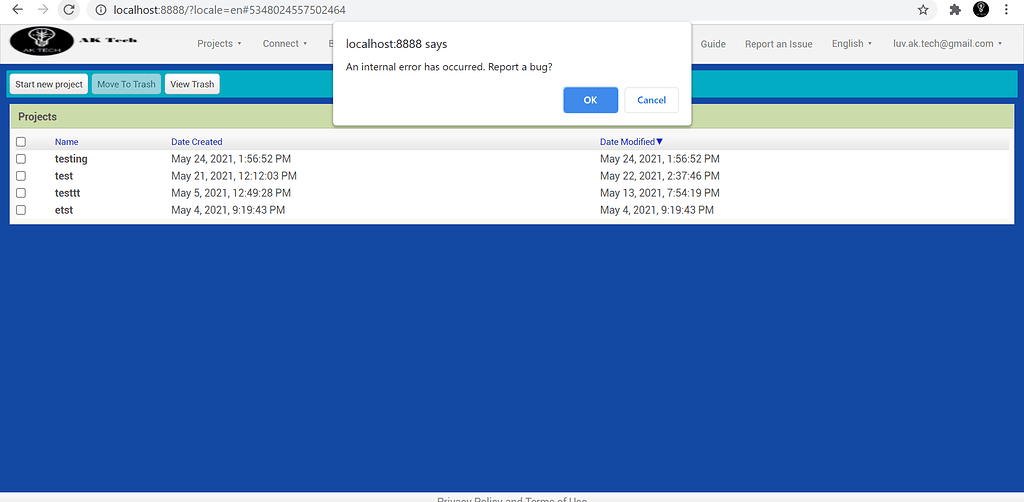
Task: Click Start new project button
Action: [x=49, y=84]
